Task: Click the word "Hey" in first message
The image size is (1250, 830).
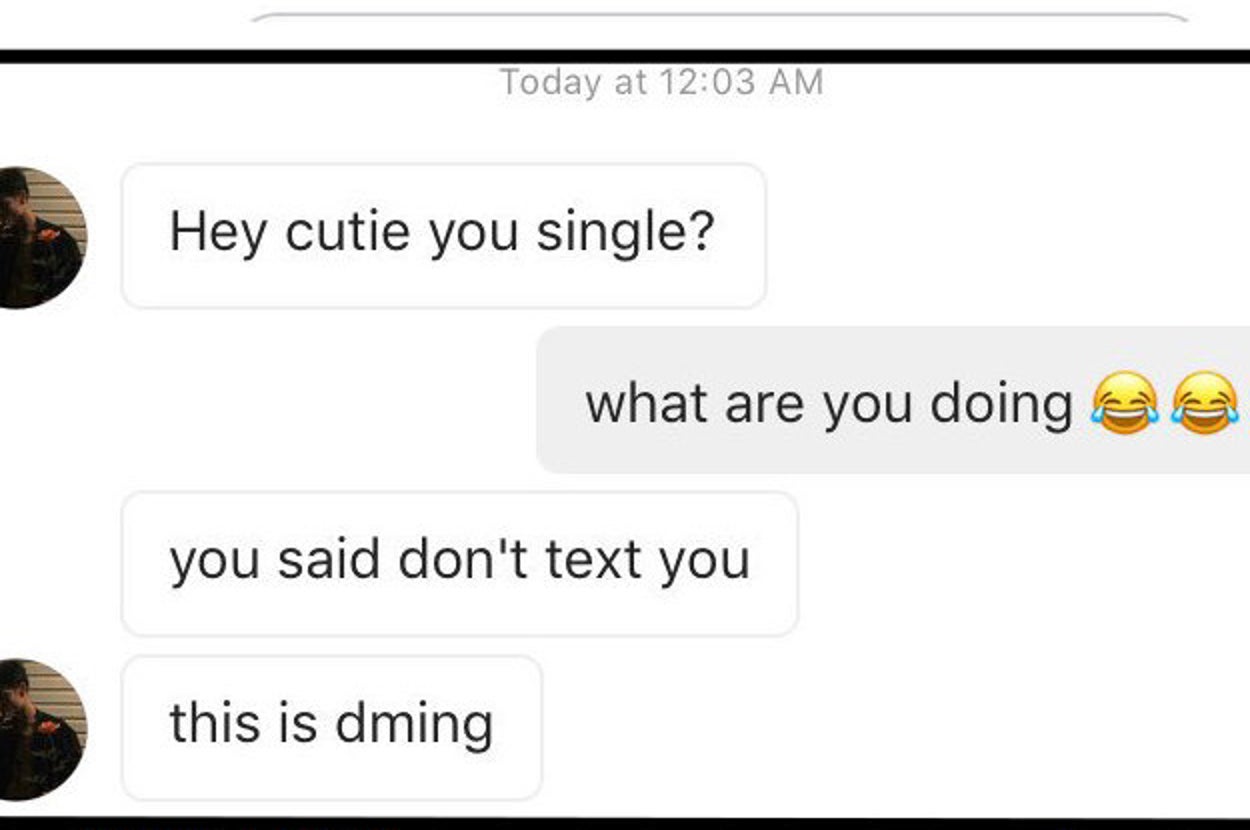Action: (220, 233)
